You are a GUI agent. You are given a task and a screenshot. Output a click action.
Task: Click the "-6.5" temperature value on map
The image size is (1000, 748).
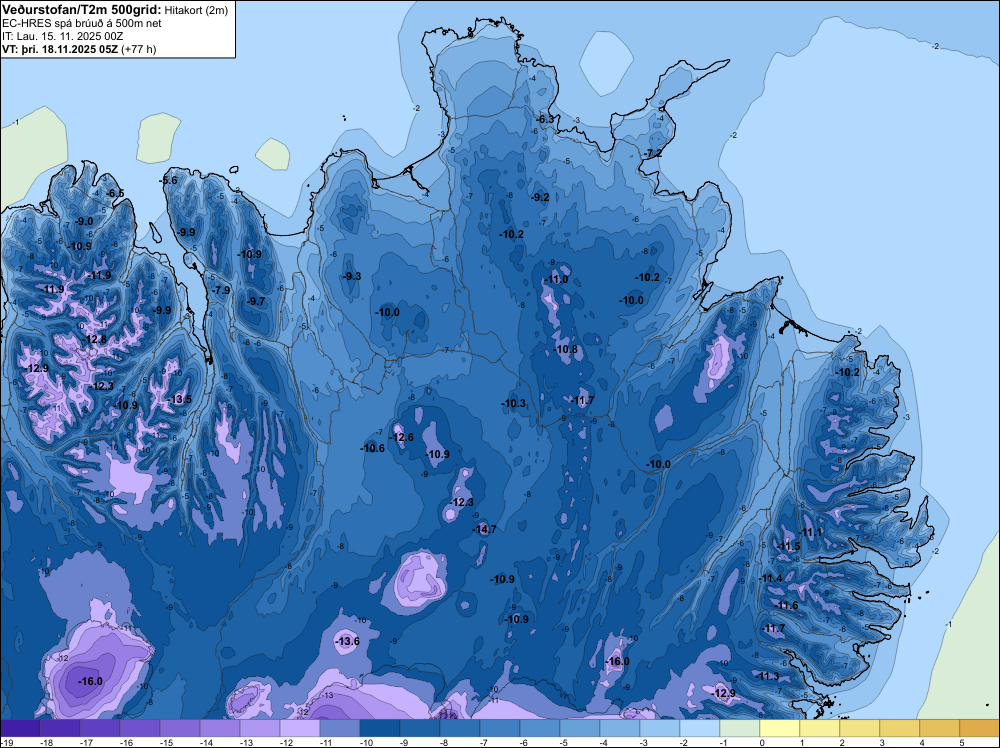coord(115,194)
